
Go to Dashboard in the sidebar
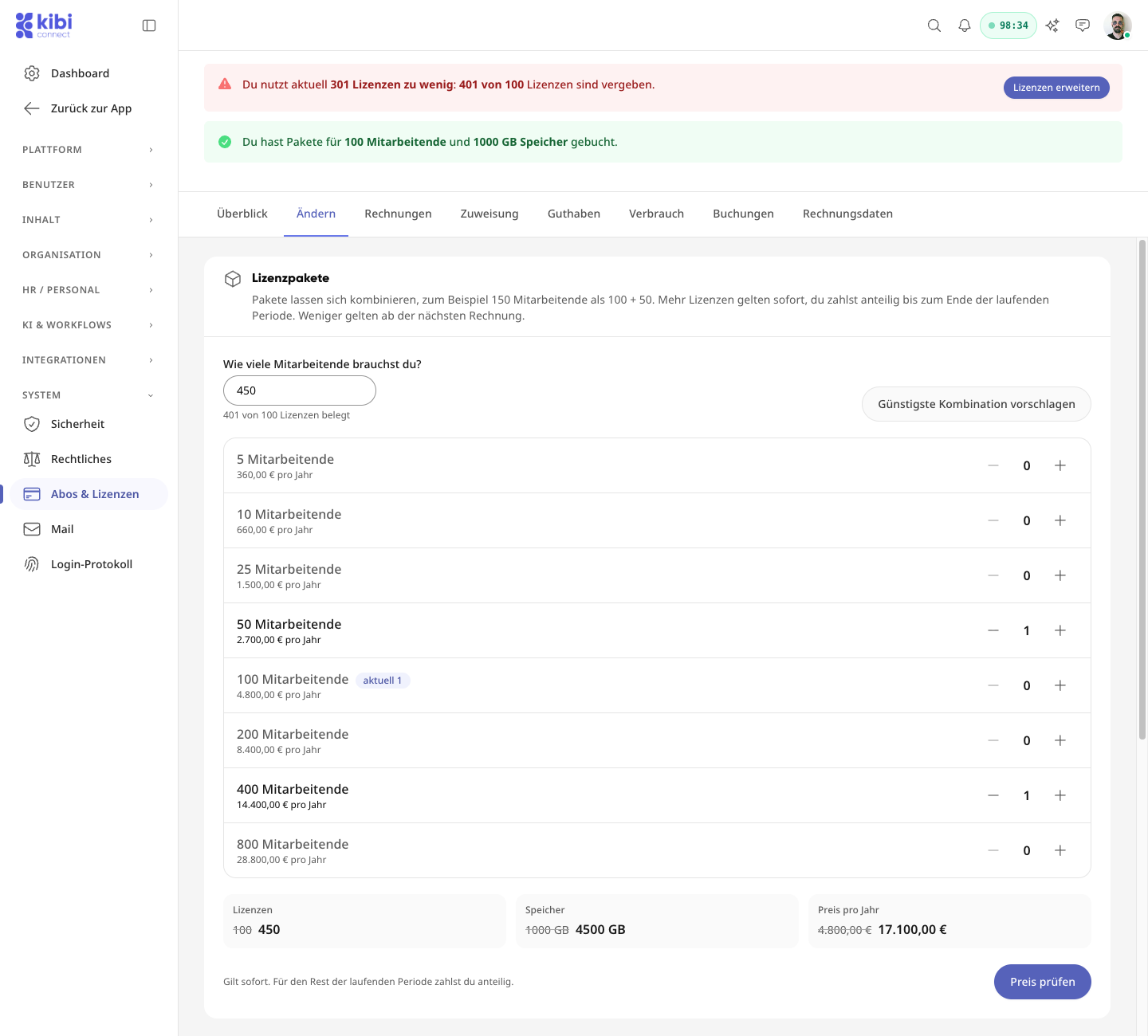(x=88, y=73)
